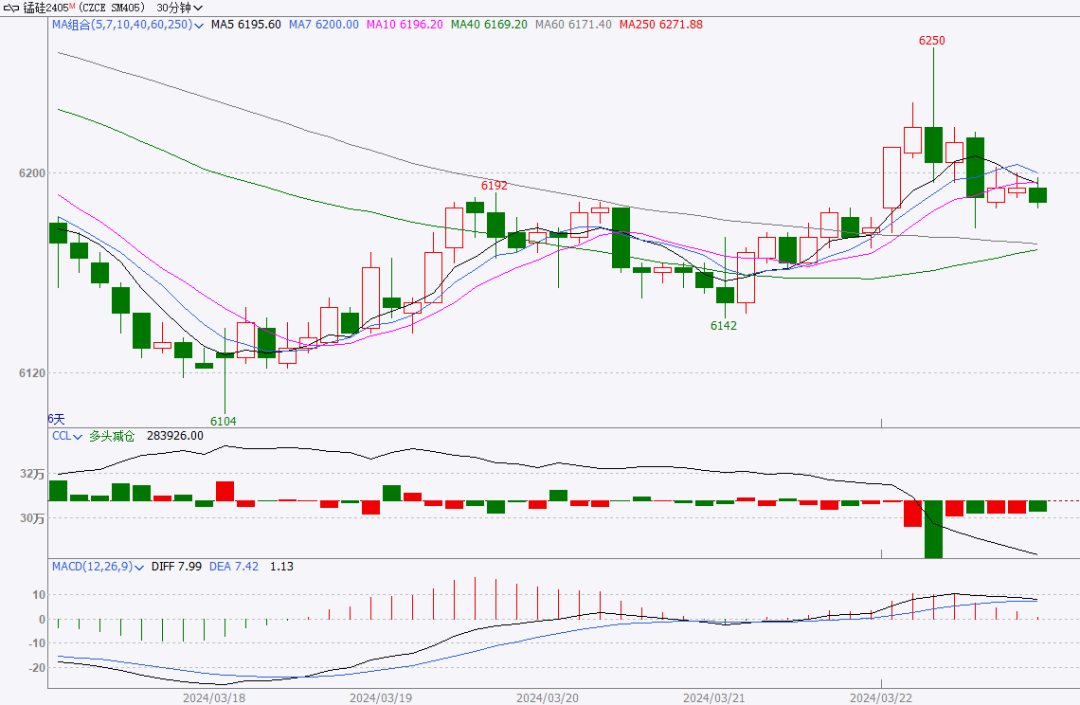Click the 6200 price axis label
1080x705 pixels.
pyautogui.click(x=32, y=173)
